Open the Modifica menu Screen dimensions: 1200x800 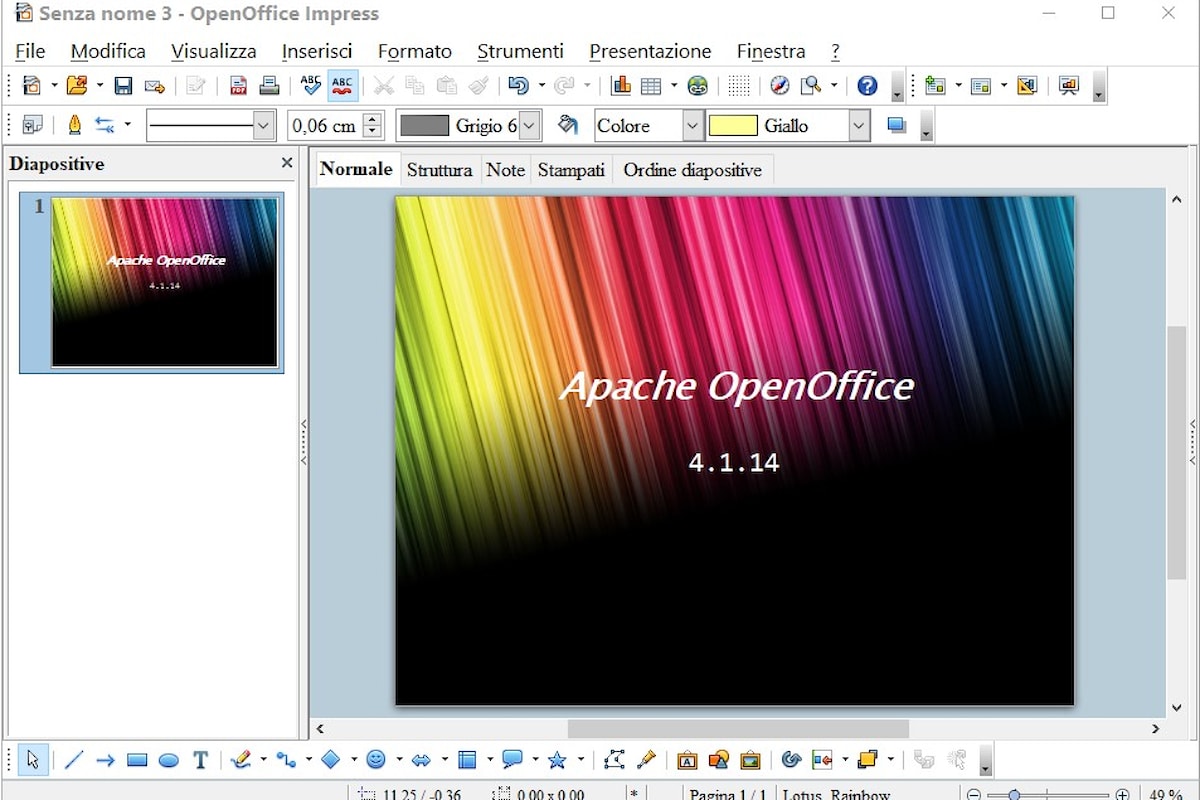pyautogui.click(x=108, y=51)
